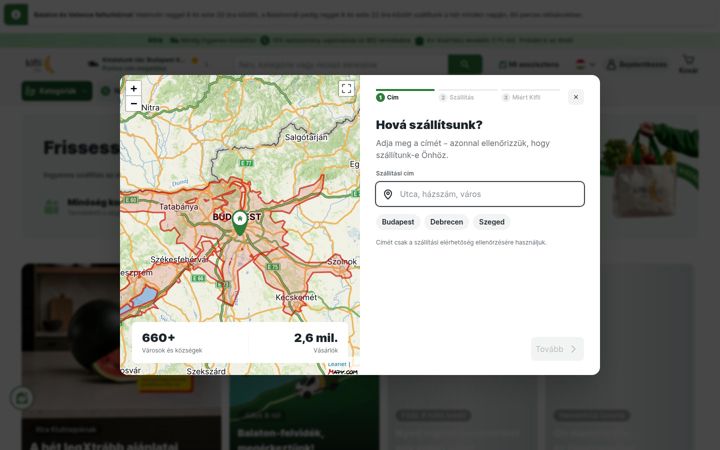Choose the Debrecen city chip
The width and height of the screenshot is (720, 450).
pyautogui.click(x=446, y=222)
